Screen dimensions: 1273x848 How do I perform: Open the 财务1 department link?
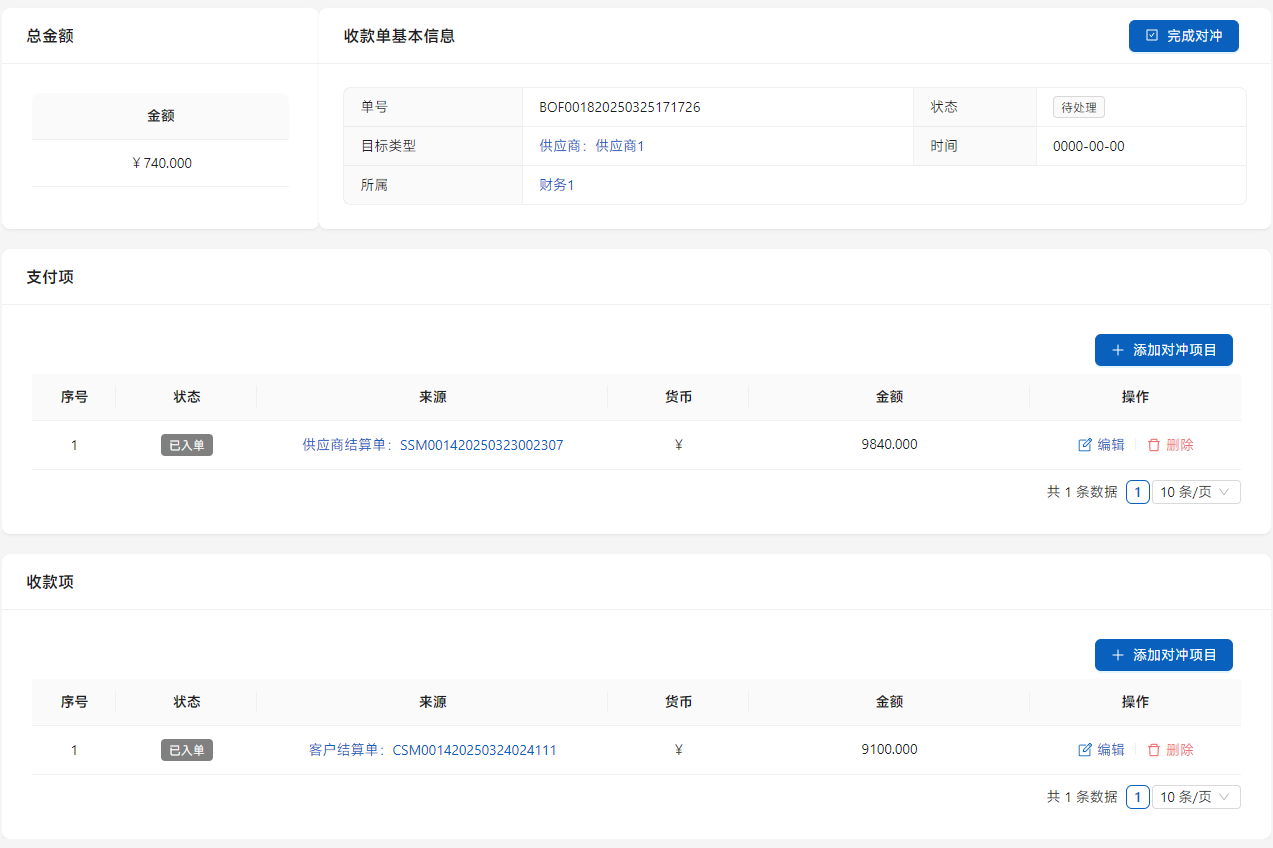pyautogui.click(x=556, y=185)
